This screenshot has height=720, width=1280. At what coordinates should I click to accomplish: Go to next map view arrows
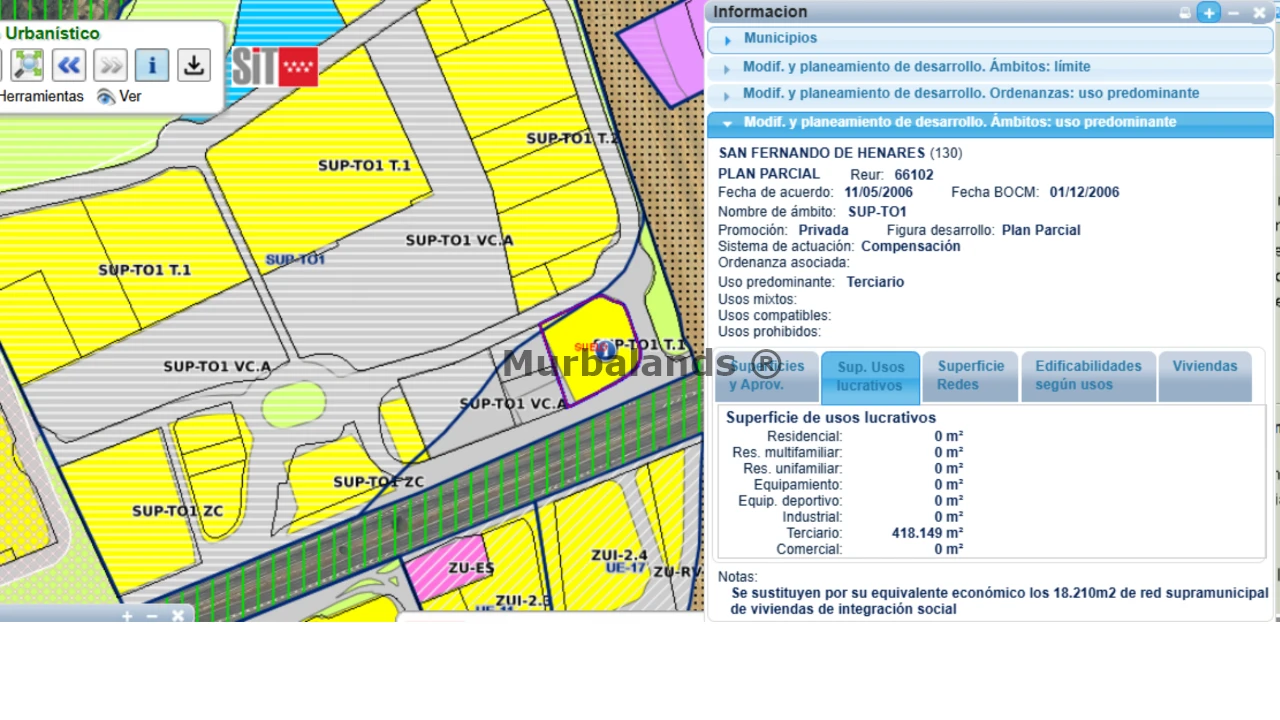pos(111,65)
